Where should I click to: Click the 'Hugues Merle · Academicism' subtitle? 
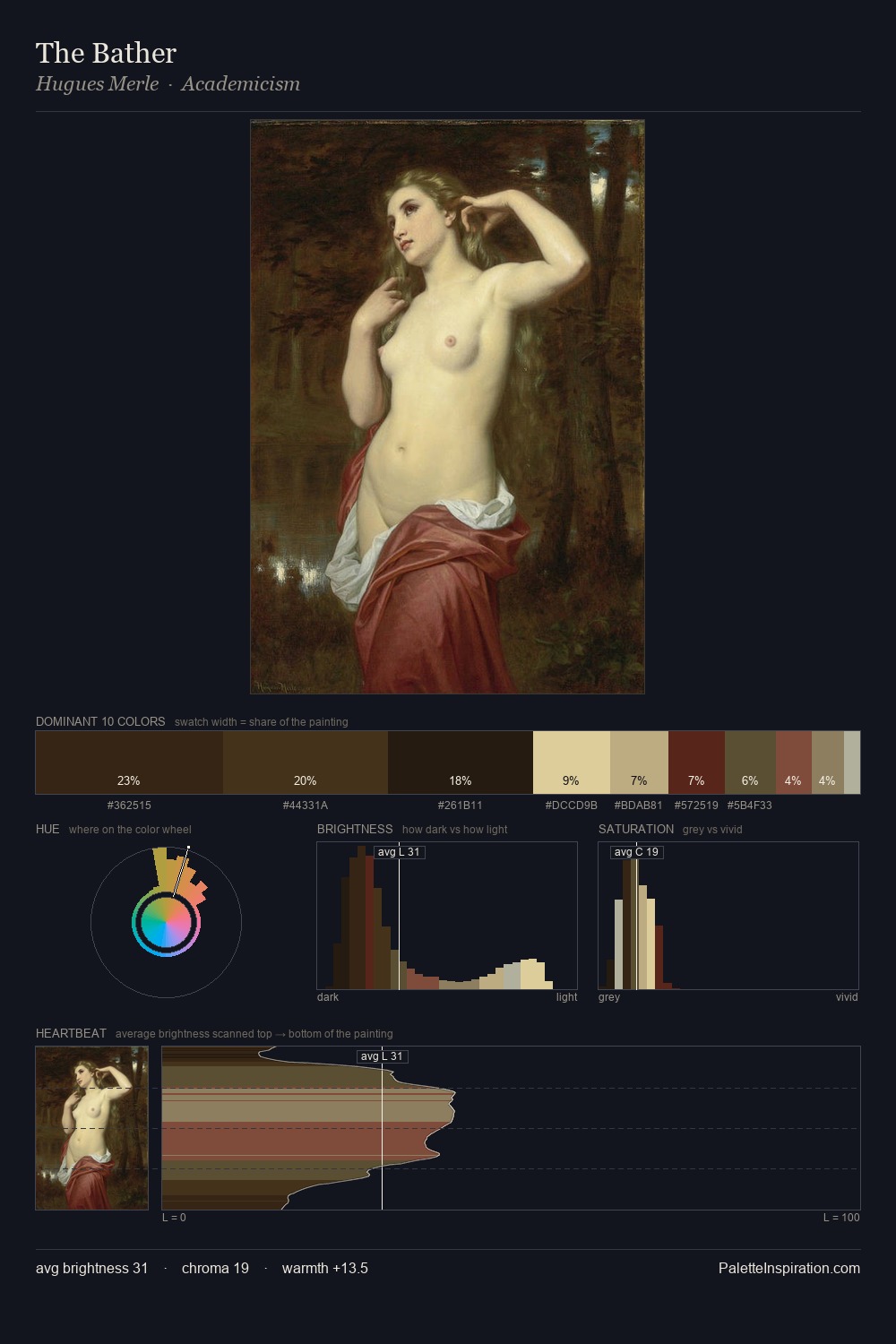168,84
